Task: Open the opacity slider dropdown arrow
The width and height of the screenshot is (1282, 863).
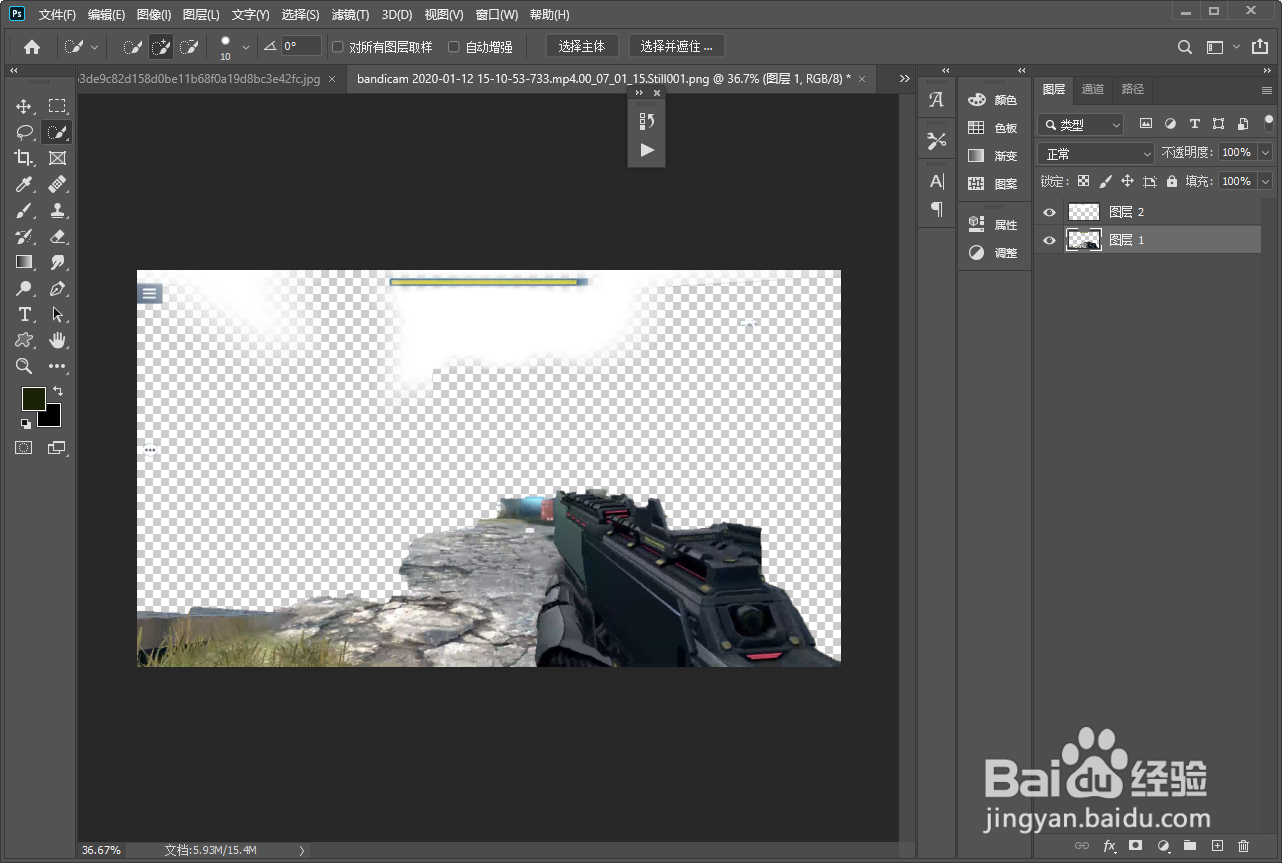Action: pos(1265,153)
